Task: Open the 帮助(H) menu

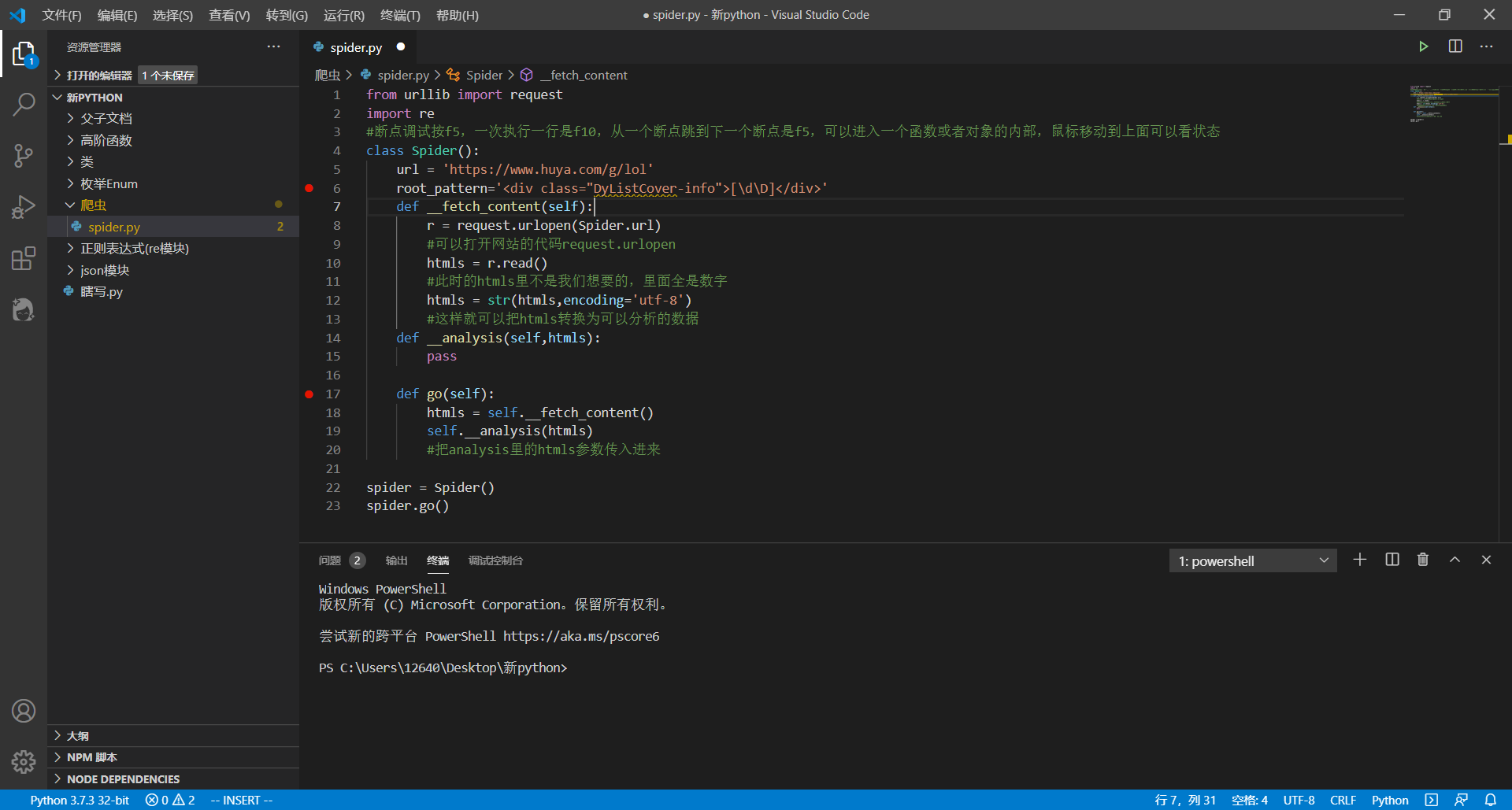Action: [457, 15]
